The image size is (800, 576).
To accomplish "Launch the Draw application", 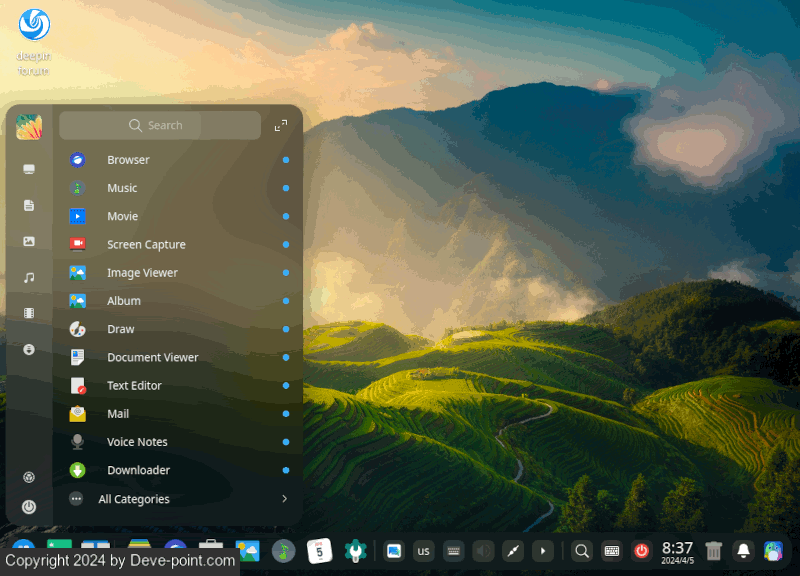I will click(x=120, y=329).
